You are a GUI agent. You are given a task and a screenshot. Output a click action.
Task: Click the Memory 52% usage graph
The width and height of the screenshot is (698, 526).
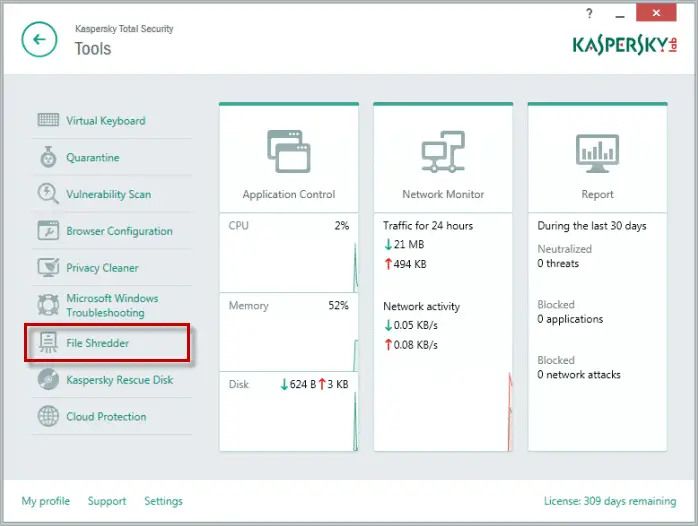tap(288, 332)
